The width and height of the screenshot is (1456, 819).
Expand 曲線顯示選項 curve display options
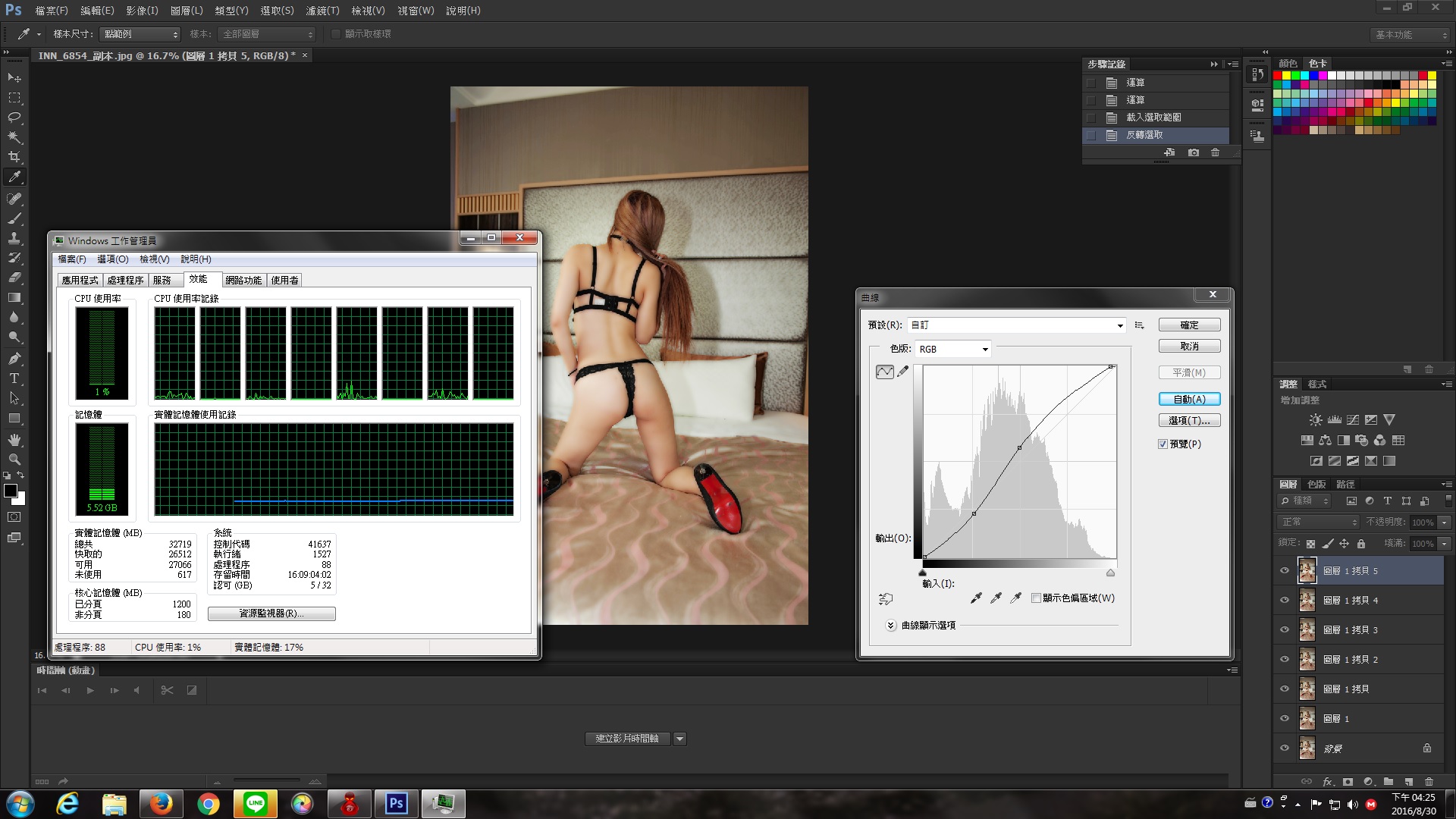coord(890,626)
